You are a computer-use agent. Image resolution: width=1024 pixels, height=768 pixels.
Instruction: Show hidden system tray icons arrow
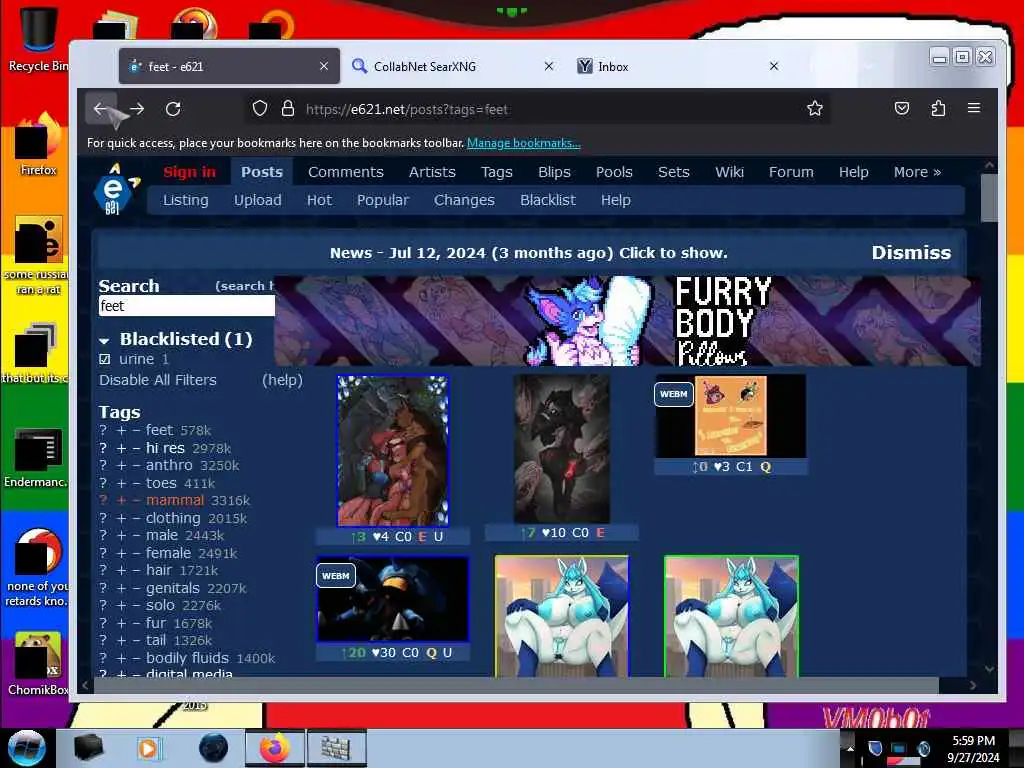850,748
